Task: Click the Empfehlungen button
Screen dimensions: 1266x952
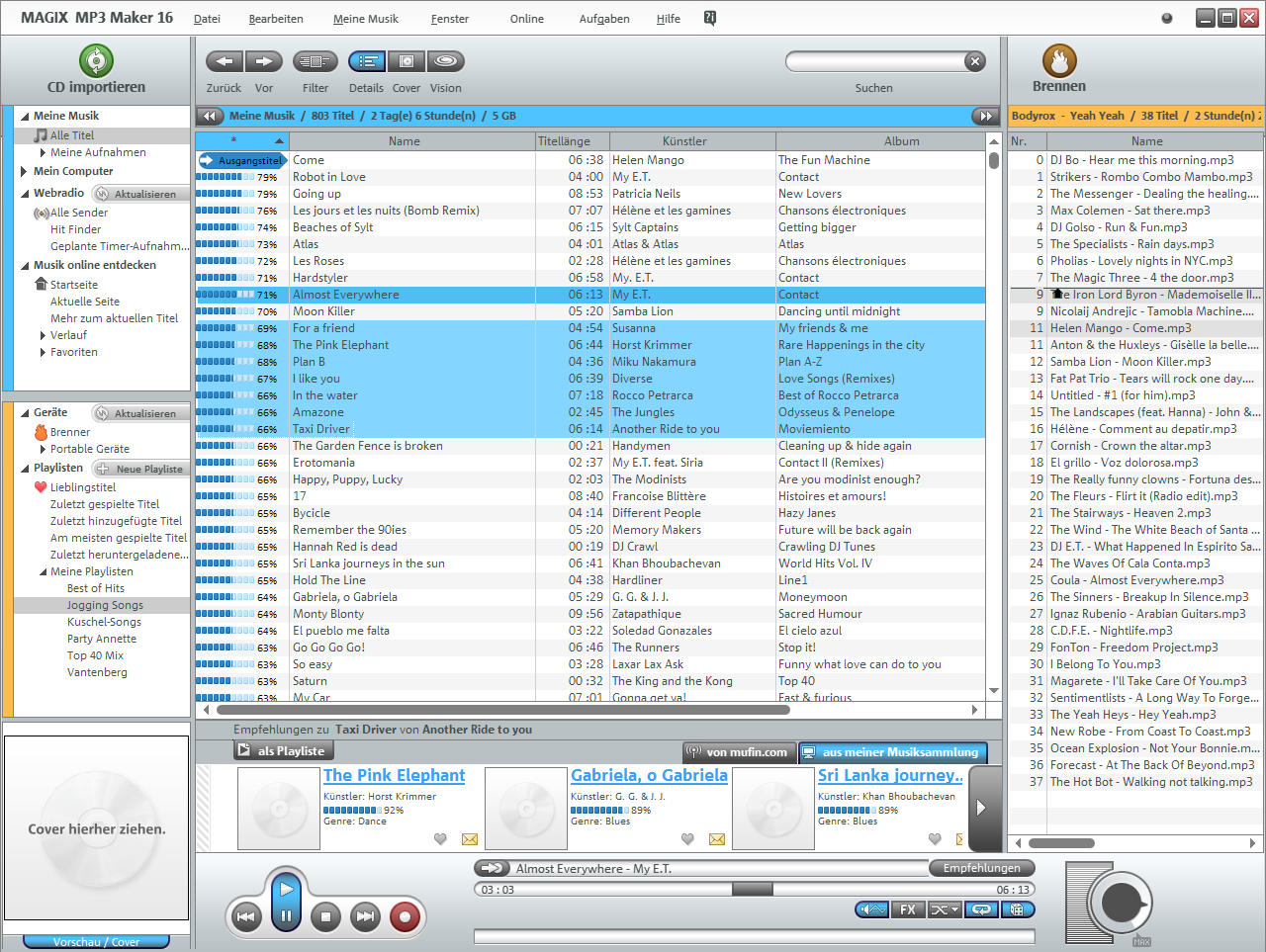Action: point(981,868)
